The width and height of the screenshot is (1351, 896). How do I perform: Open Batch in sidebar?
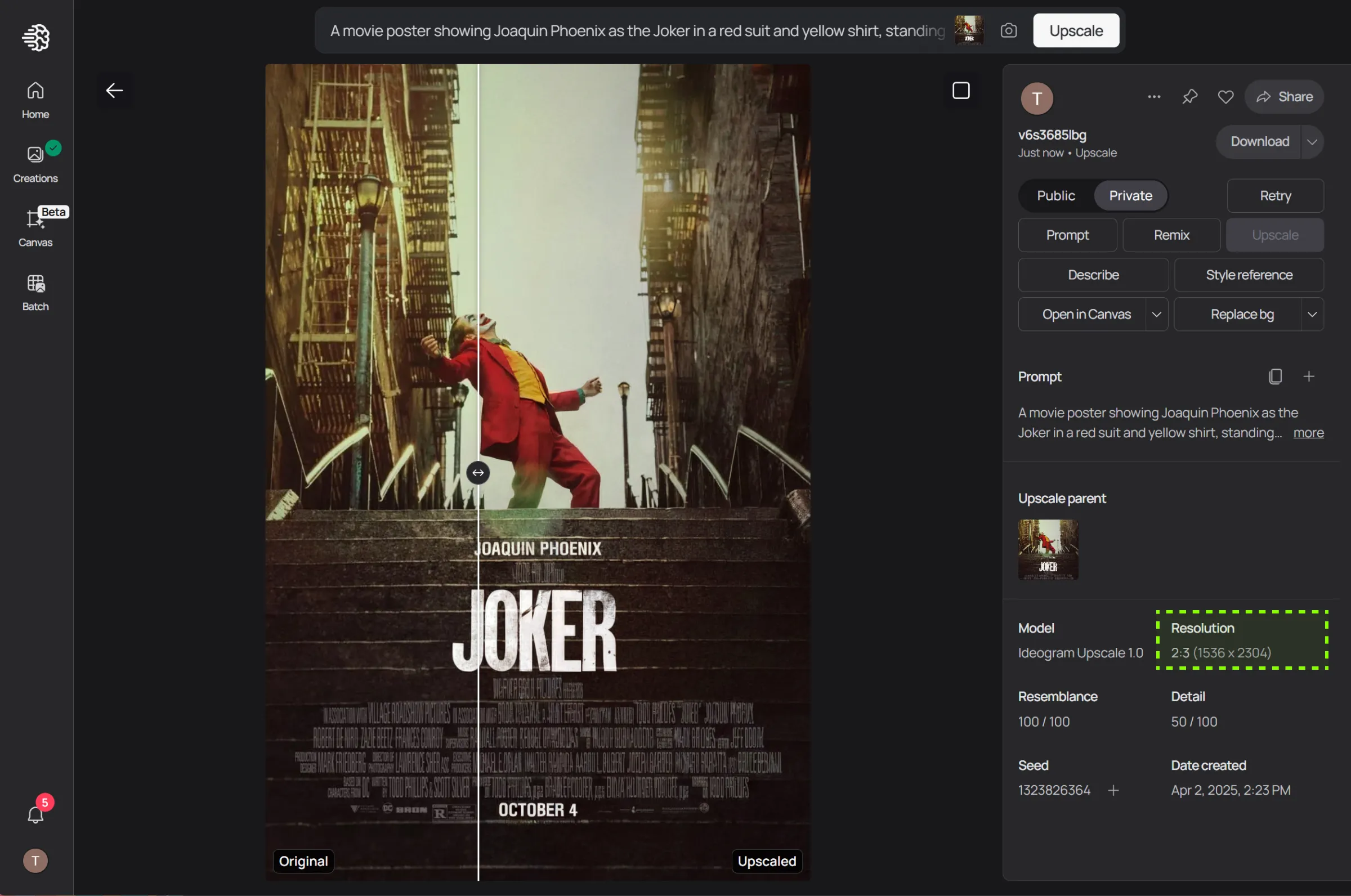click(35, 292)
